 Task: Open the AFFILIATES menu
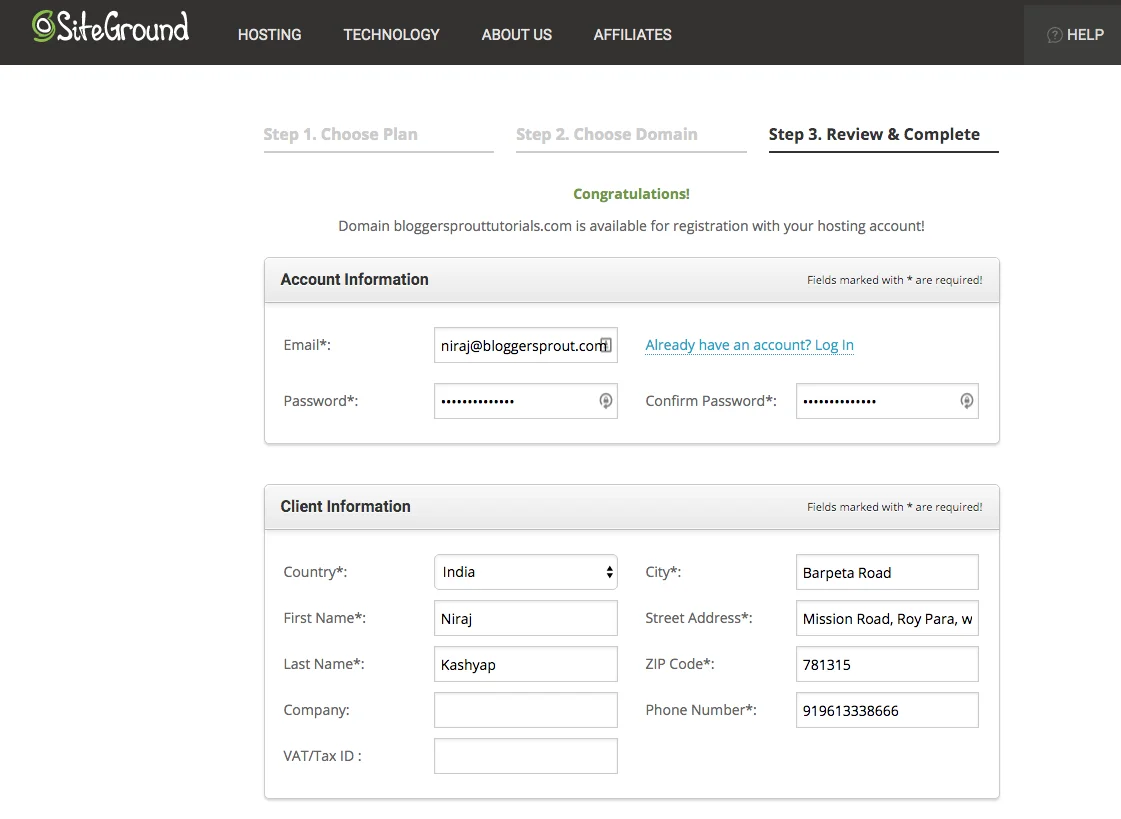632,34
